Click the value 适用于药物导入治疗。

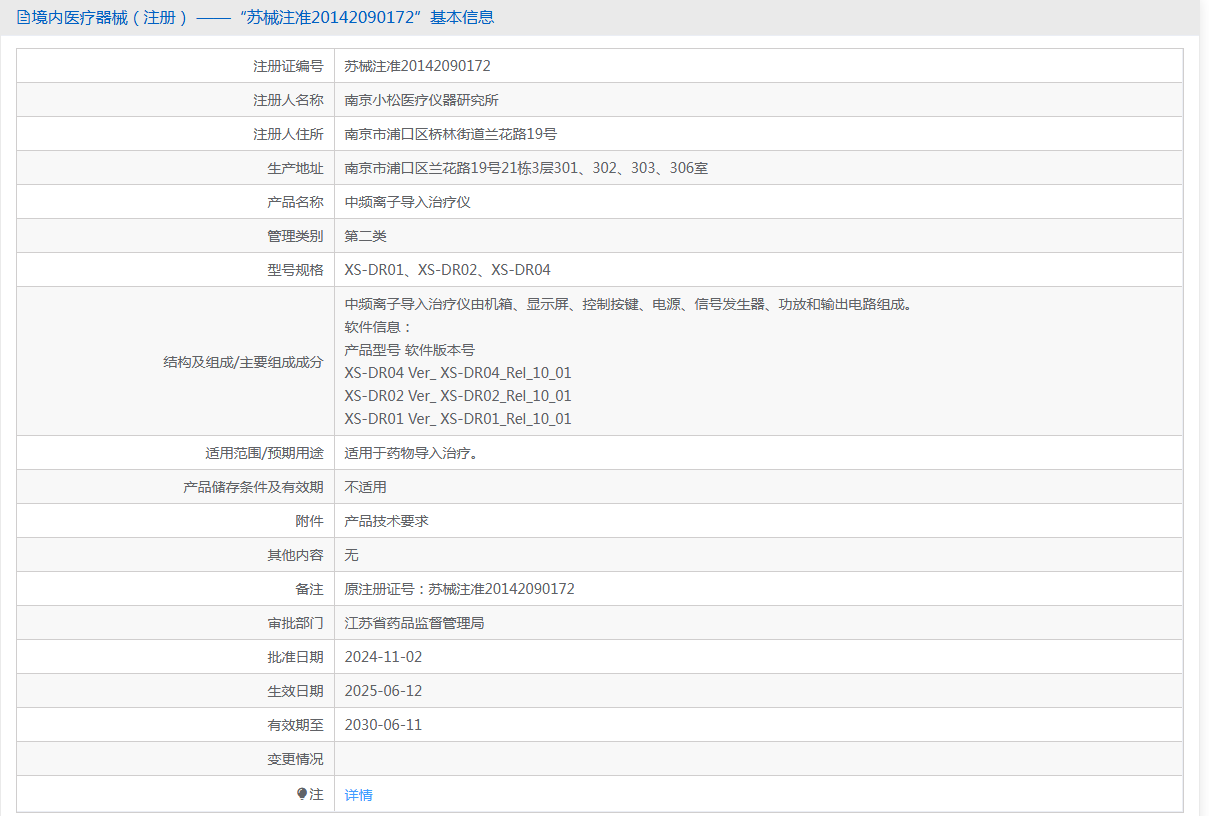click(414, 453)
